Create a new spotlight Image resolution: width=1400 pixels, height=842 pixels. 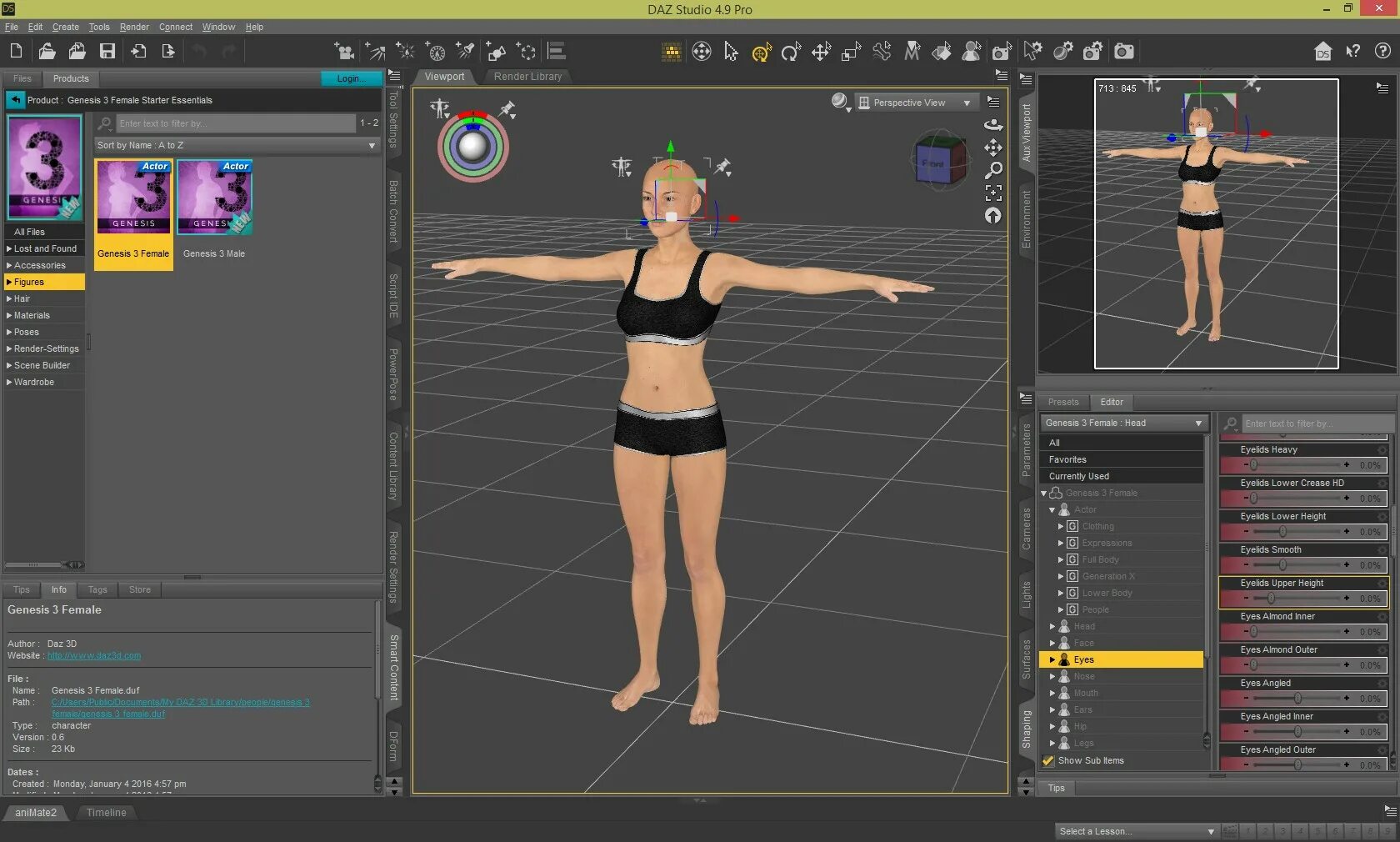click(465, 51)
